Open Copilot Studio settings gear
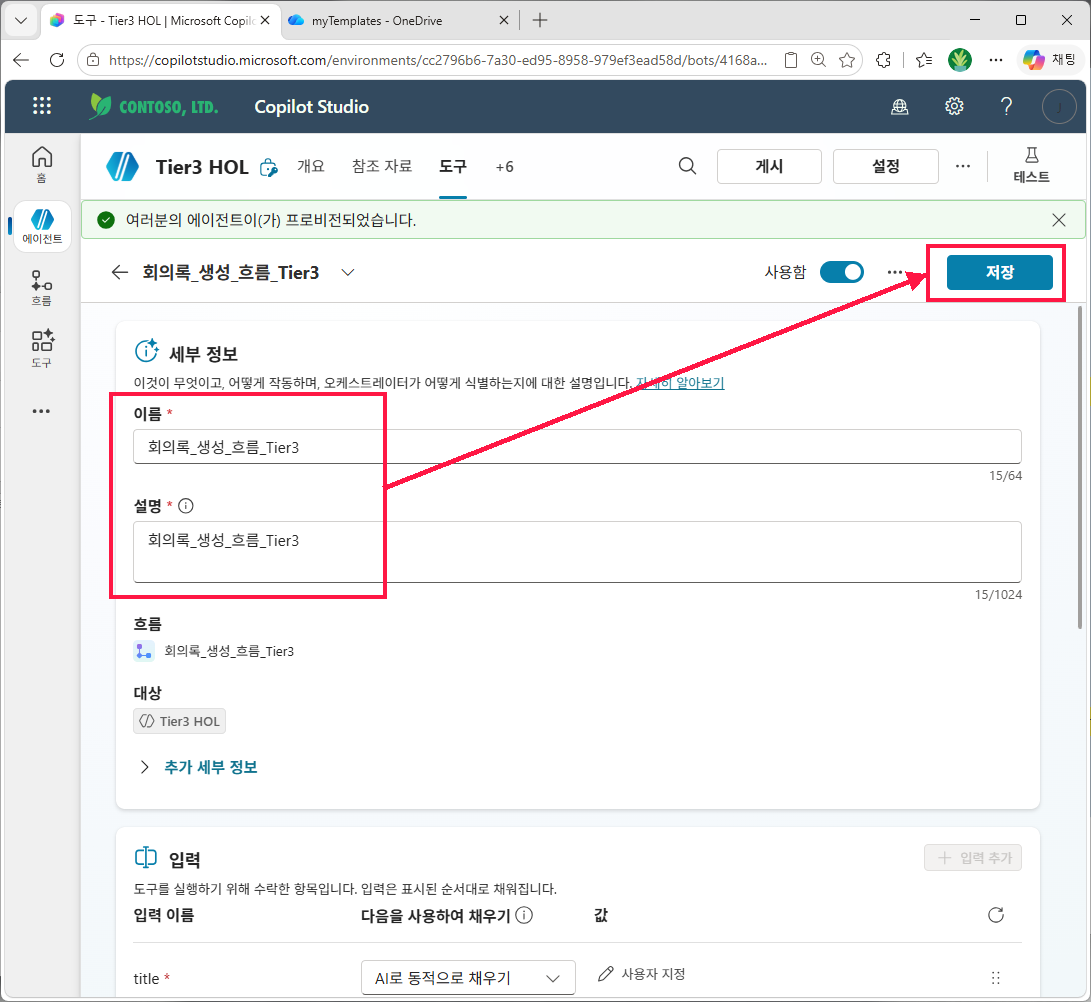Image resolution: width=1091 pixels, height=1002 pixels. 954,106
